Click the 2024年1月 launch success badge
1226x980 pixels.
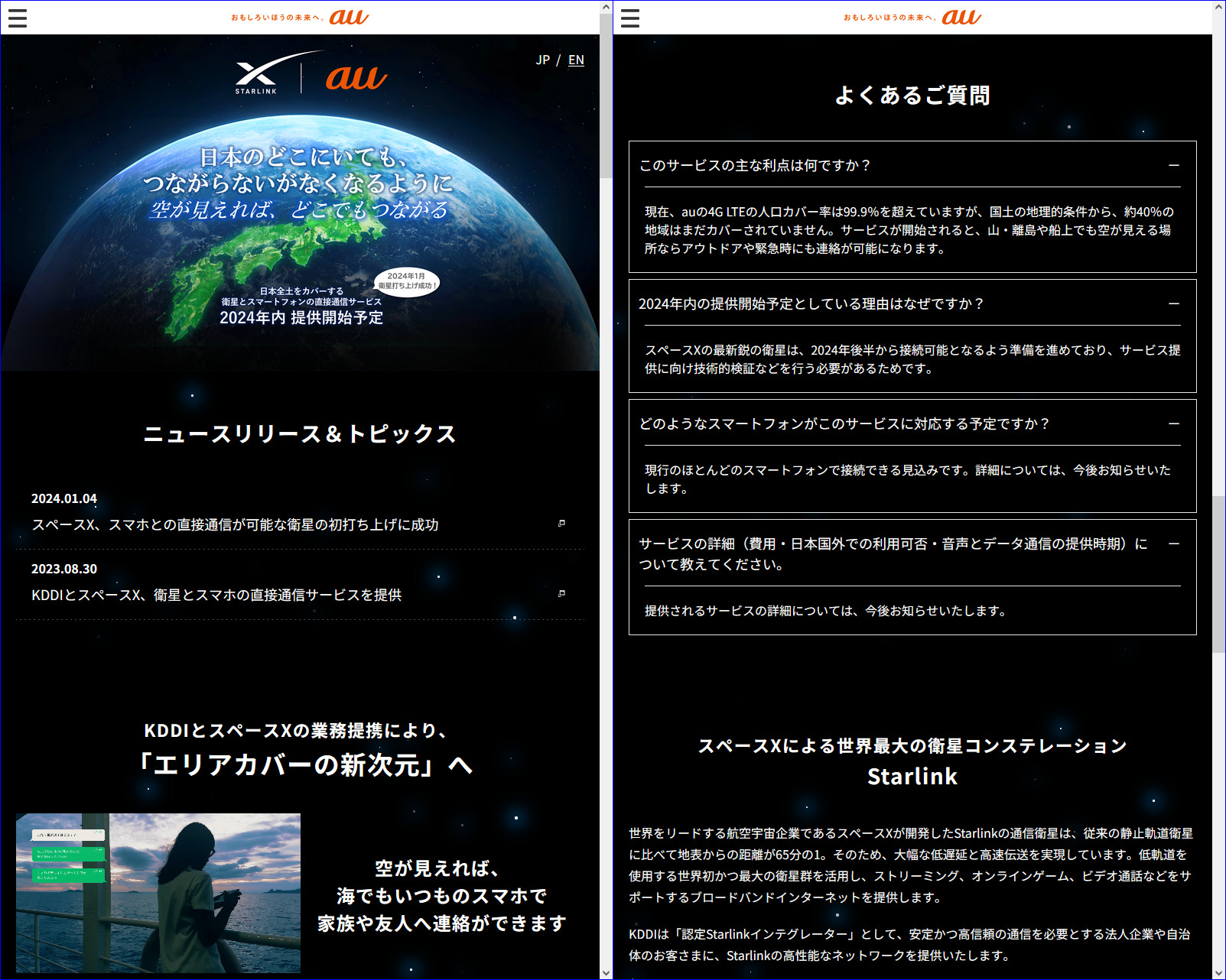pyautogui.click(x=407, y=281)
